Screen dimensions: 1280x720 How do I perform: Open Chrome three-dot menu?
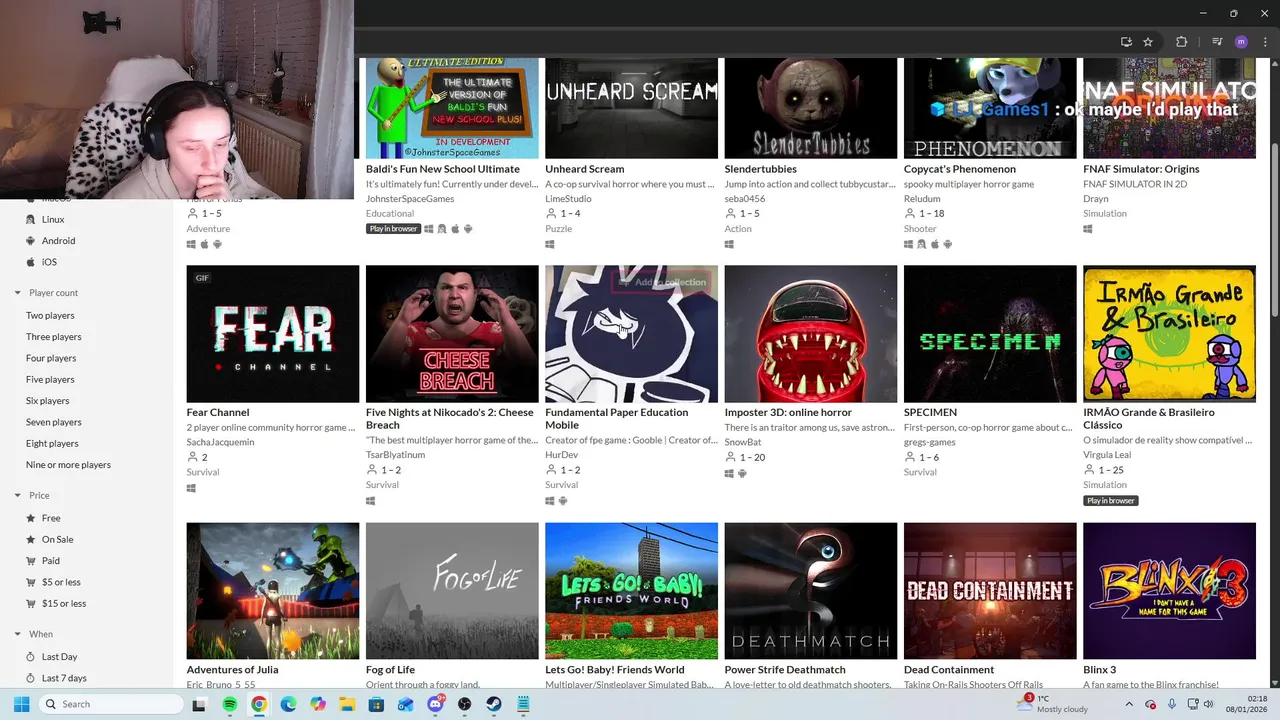(1264, 42)
